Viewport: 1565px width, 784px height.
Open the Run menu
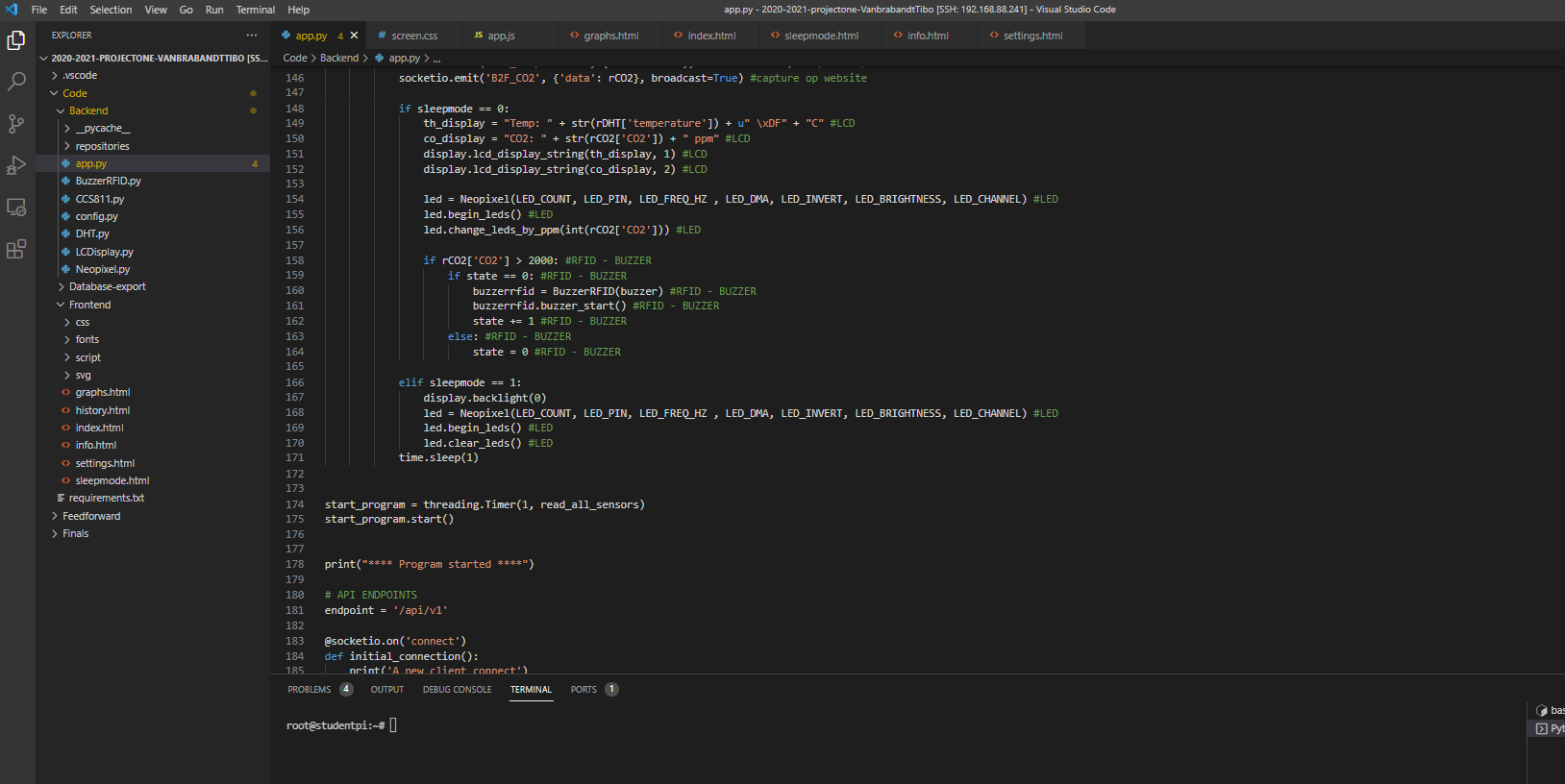tap(214, 10)
